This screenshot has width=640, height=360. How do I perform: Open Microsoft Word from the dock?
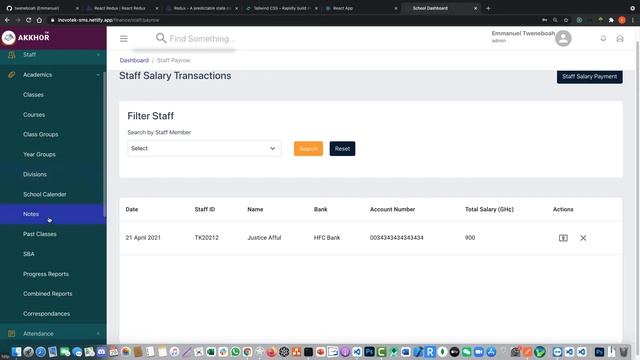406,352
